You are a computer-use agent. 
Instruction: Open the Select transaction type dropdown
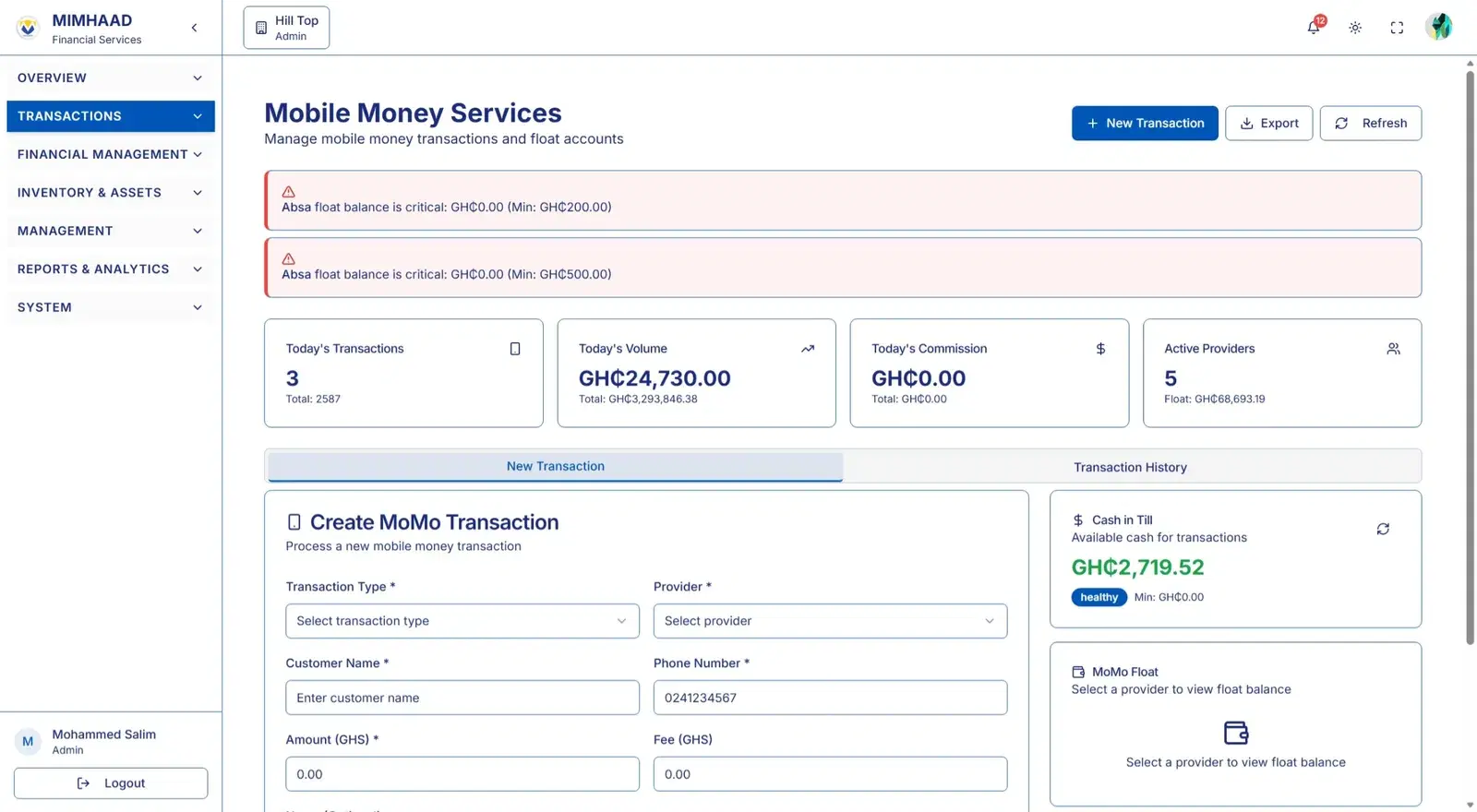462,621
